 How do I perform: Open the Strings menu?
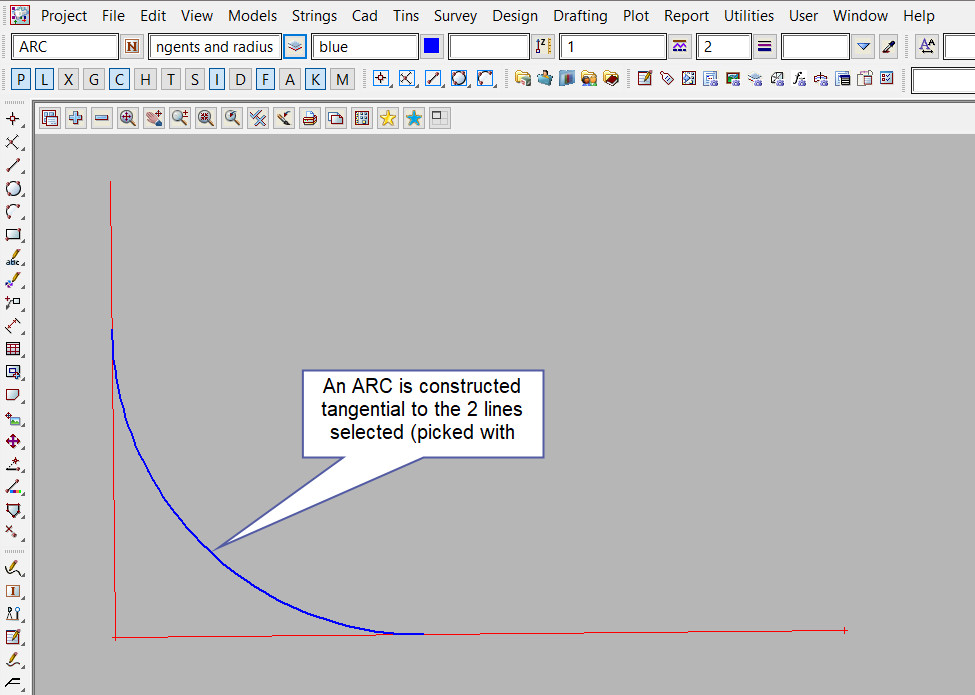point(315,16)
